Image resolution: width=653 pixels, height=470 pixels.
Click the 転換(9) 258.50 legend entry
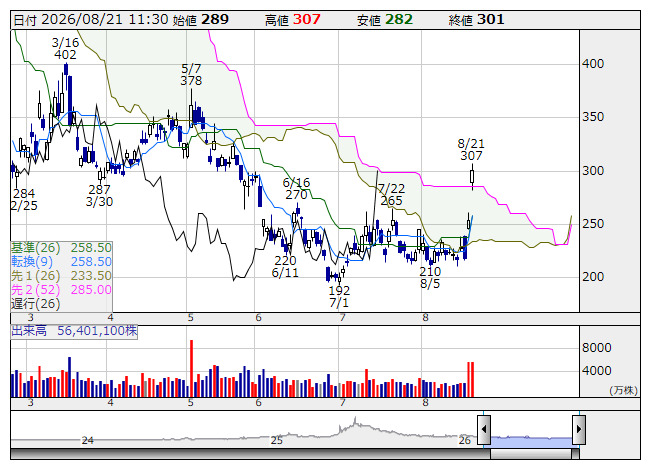(x=61, y=262)
